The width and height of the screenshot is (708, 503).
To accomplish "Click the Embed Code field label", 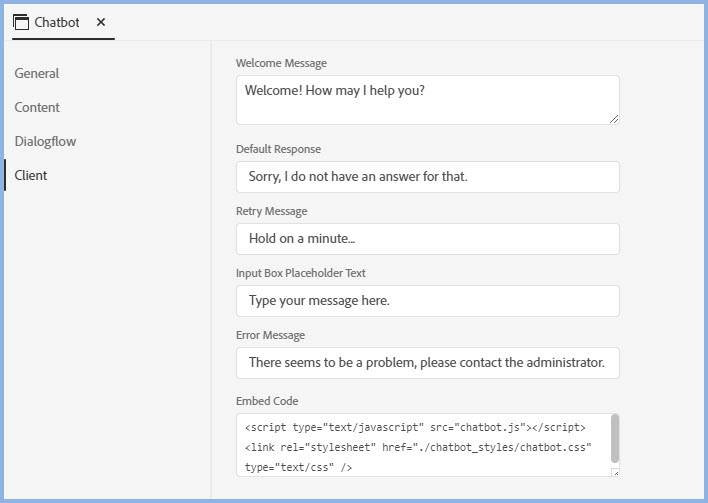I will tap(267, 401).
